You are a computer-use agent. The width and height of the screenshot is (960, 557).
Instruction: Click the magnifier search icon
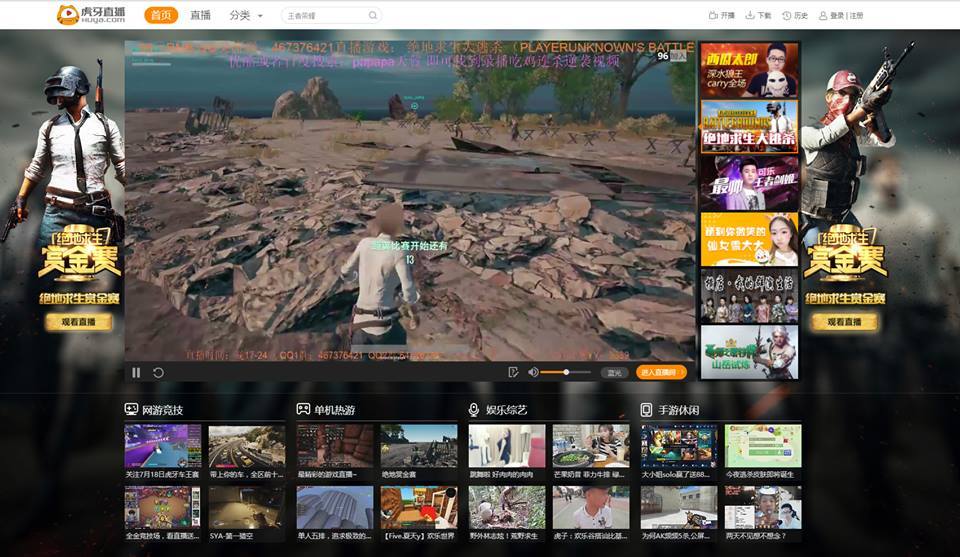pos(373,15)
